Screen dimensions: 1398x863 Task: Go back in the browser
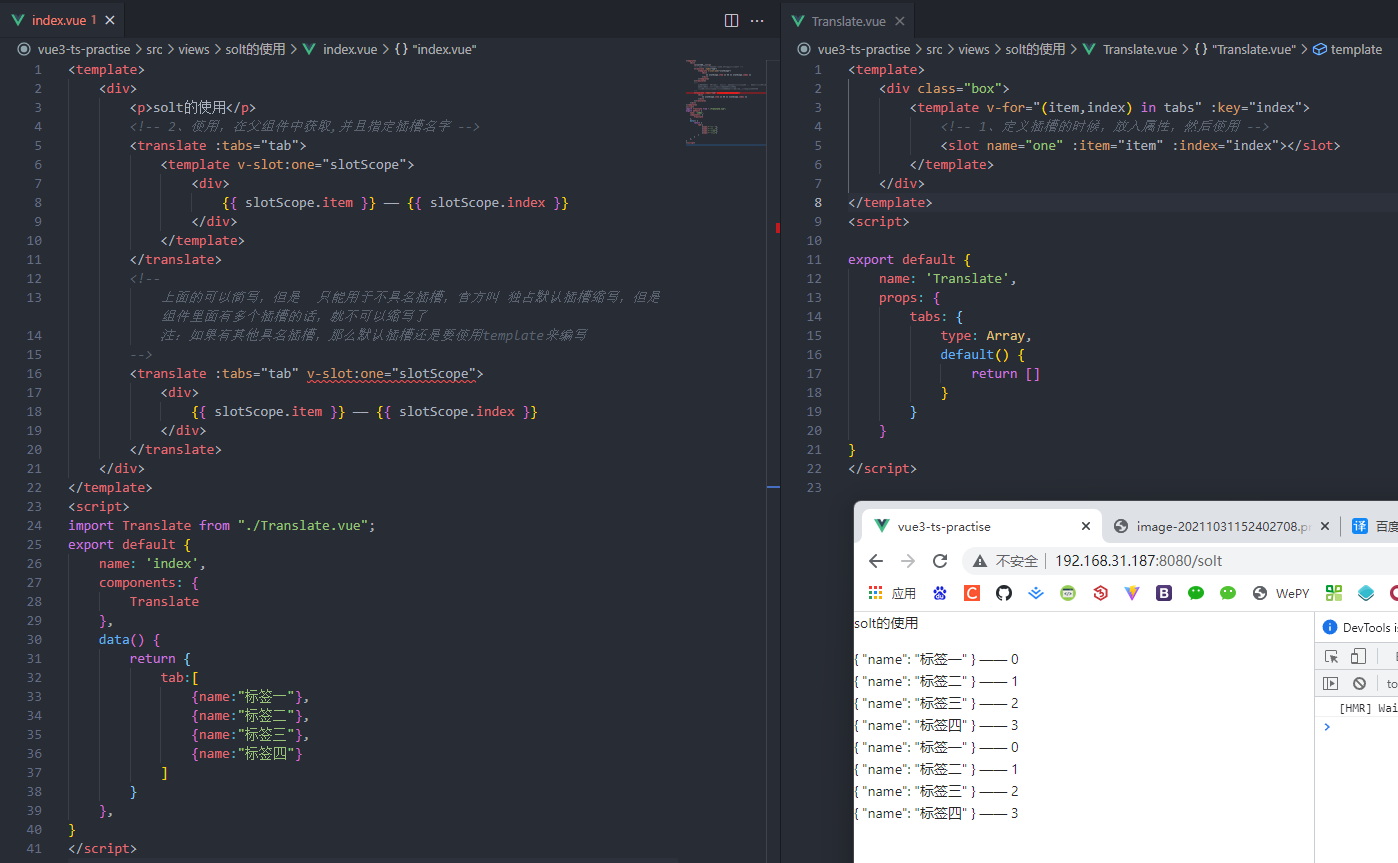click(x=876, y=561)
